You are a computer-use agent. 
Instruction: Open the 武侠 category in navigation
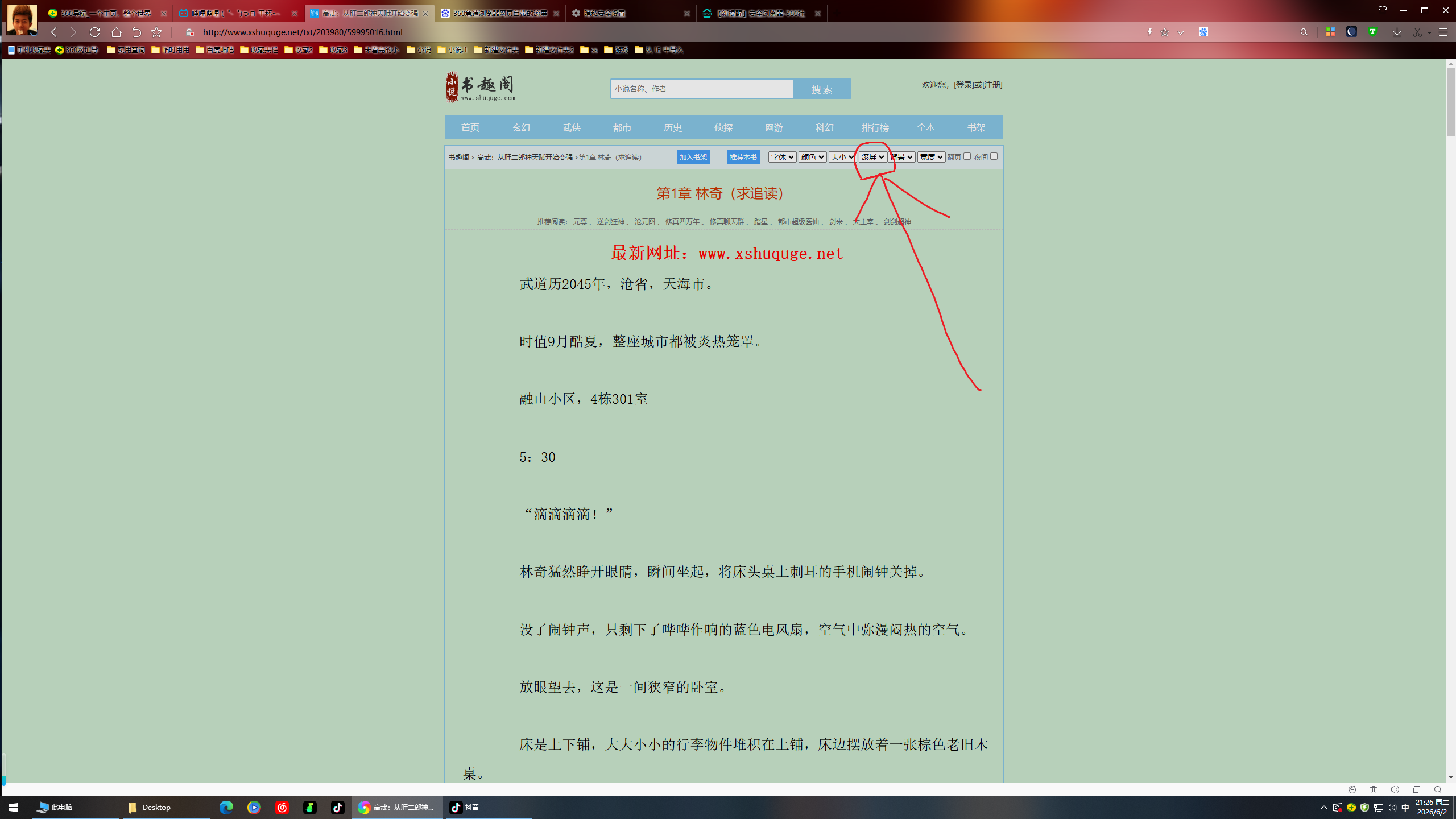(572, 127)
